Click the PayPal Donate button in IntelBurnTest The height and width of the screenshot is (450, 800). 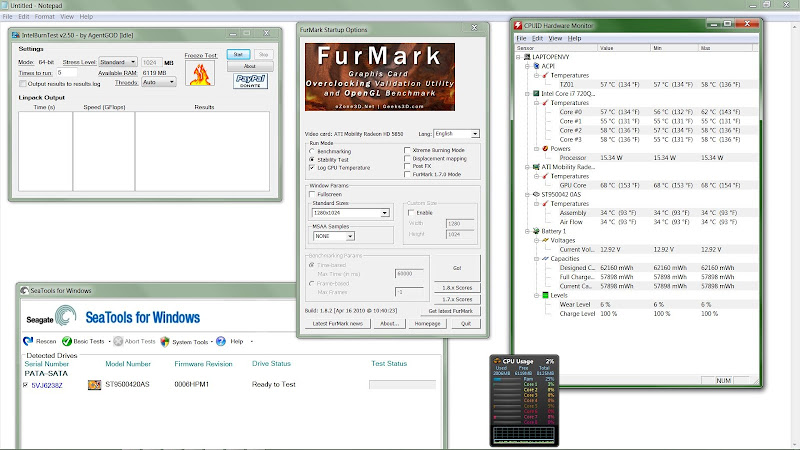tap(250, 81)
